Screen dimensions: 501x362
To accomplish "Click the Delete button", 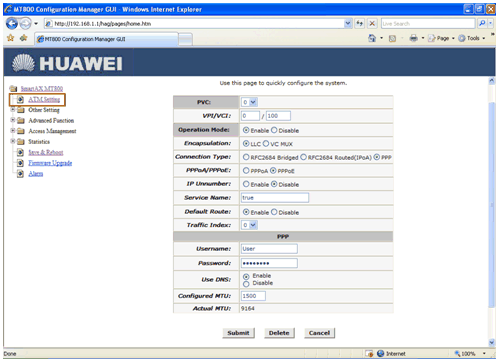I will [279, 333].
